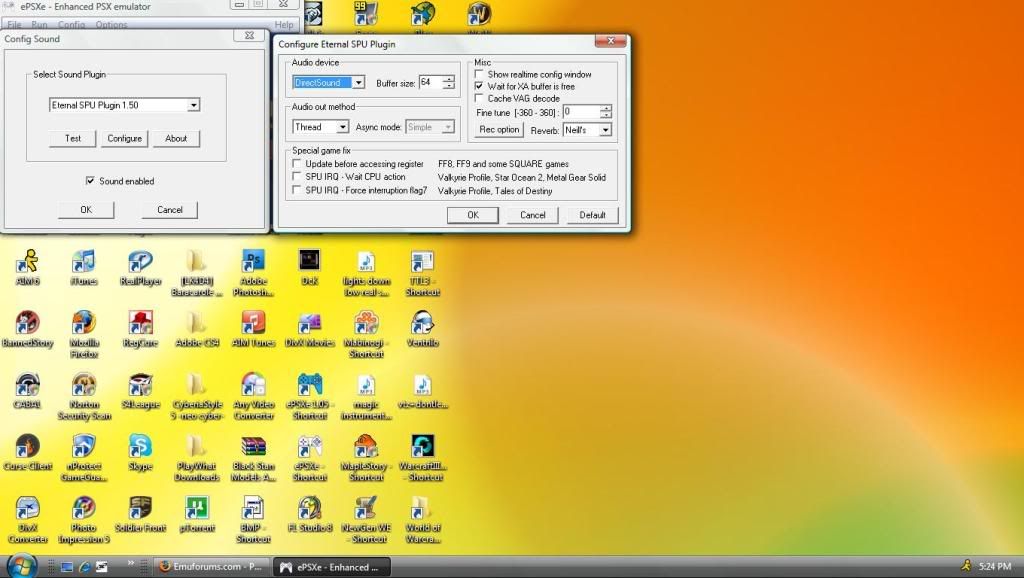Screen dimensions: 1024x578
Task: Open the Windows Start menu orb
Action: click(x=22, y=566)
